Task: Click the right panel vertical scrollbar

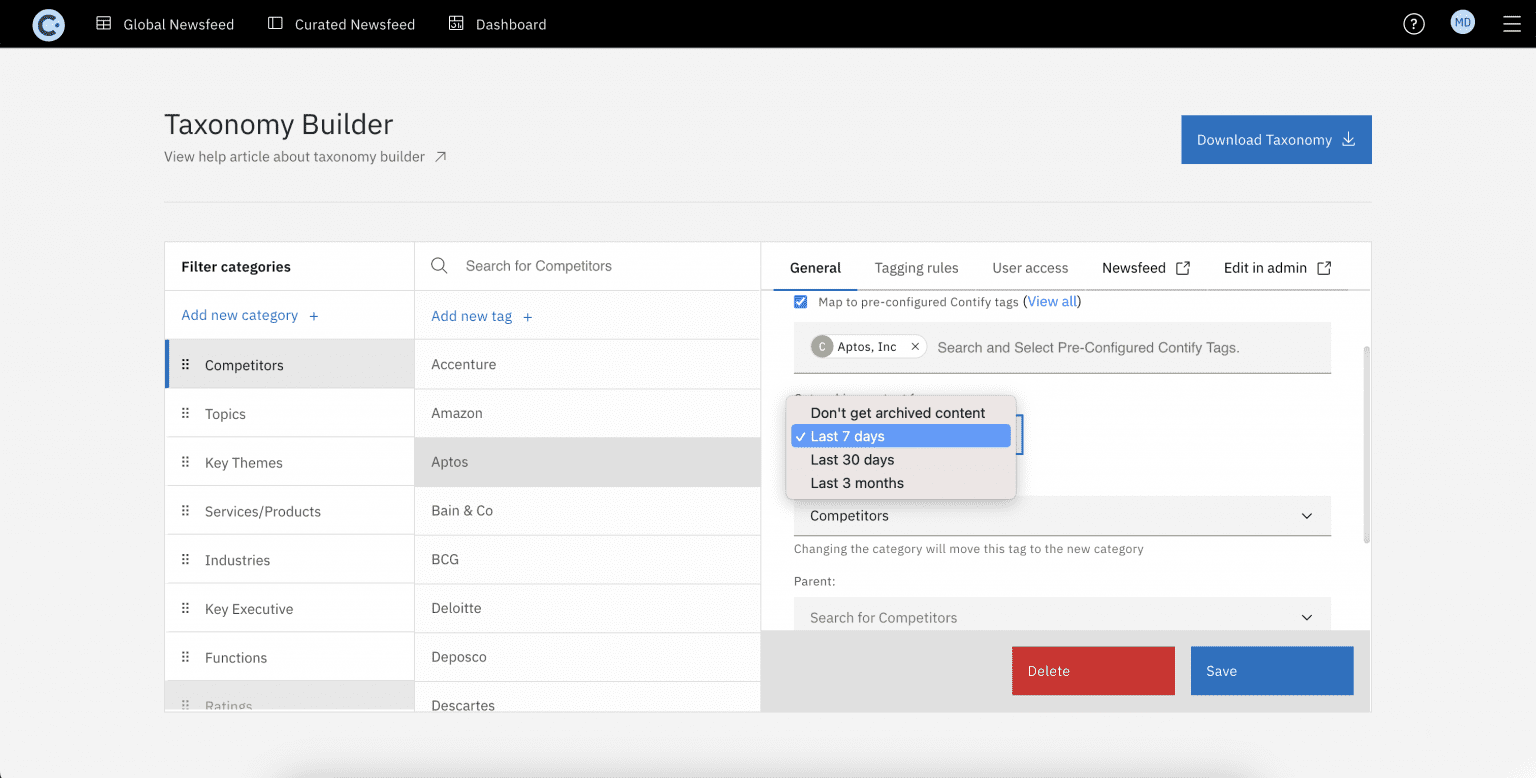Action: (1366, 445)
